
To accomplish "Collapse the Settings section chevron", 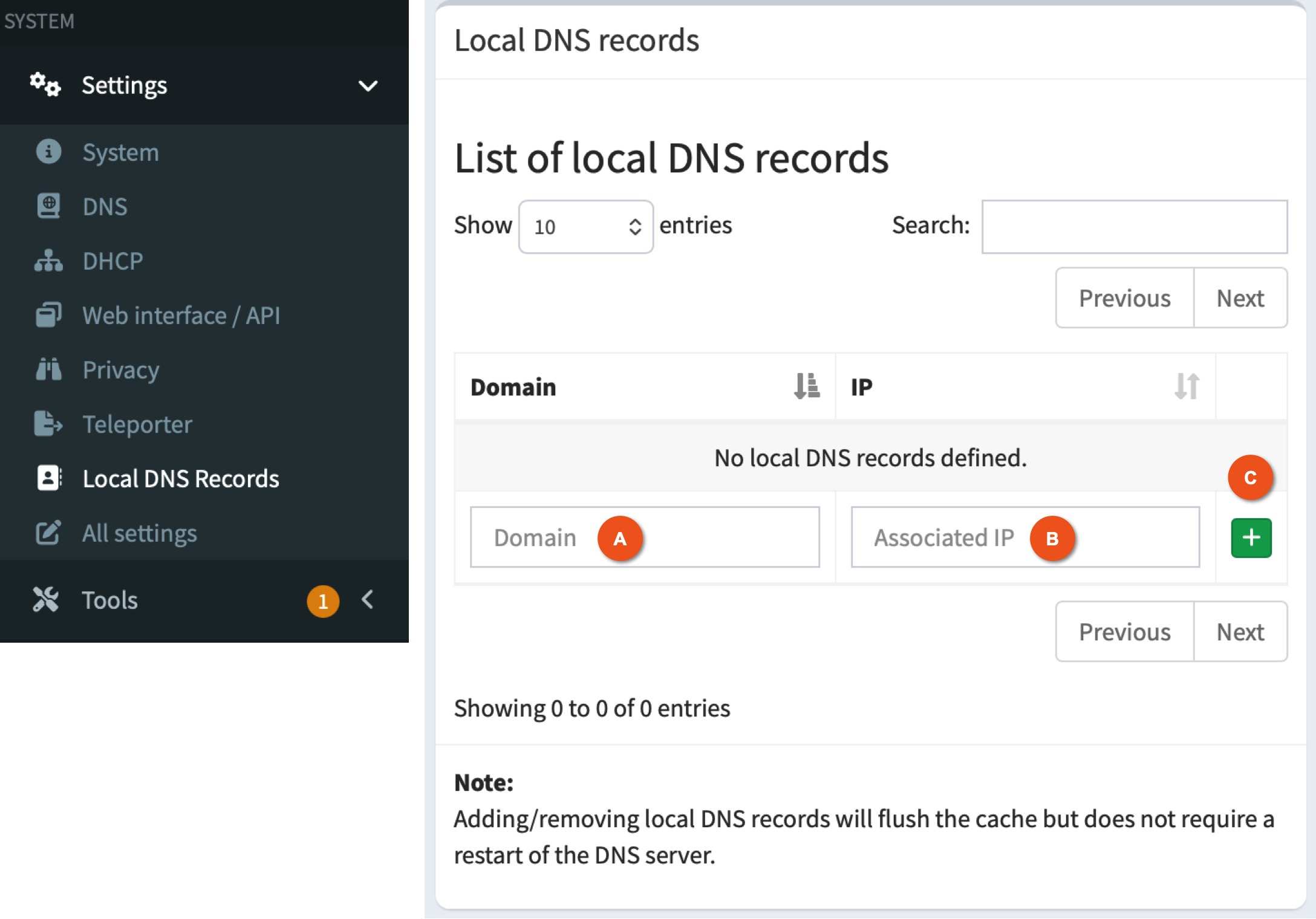I will pos(368,85).
